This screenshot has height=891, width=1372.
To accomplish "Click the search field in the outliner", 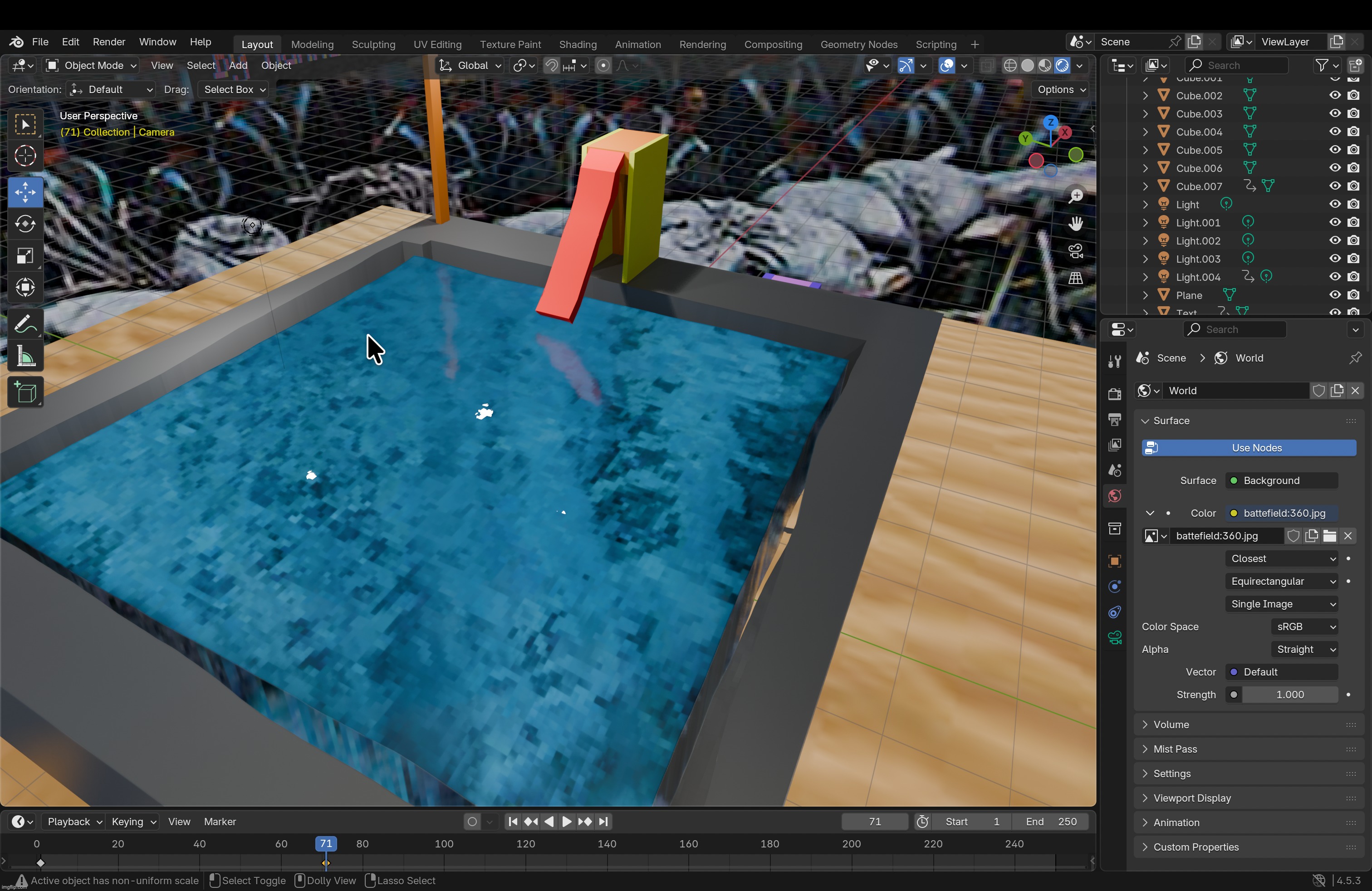I will click(1237, 65).
